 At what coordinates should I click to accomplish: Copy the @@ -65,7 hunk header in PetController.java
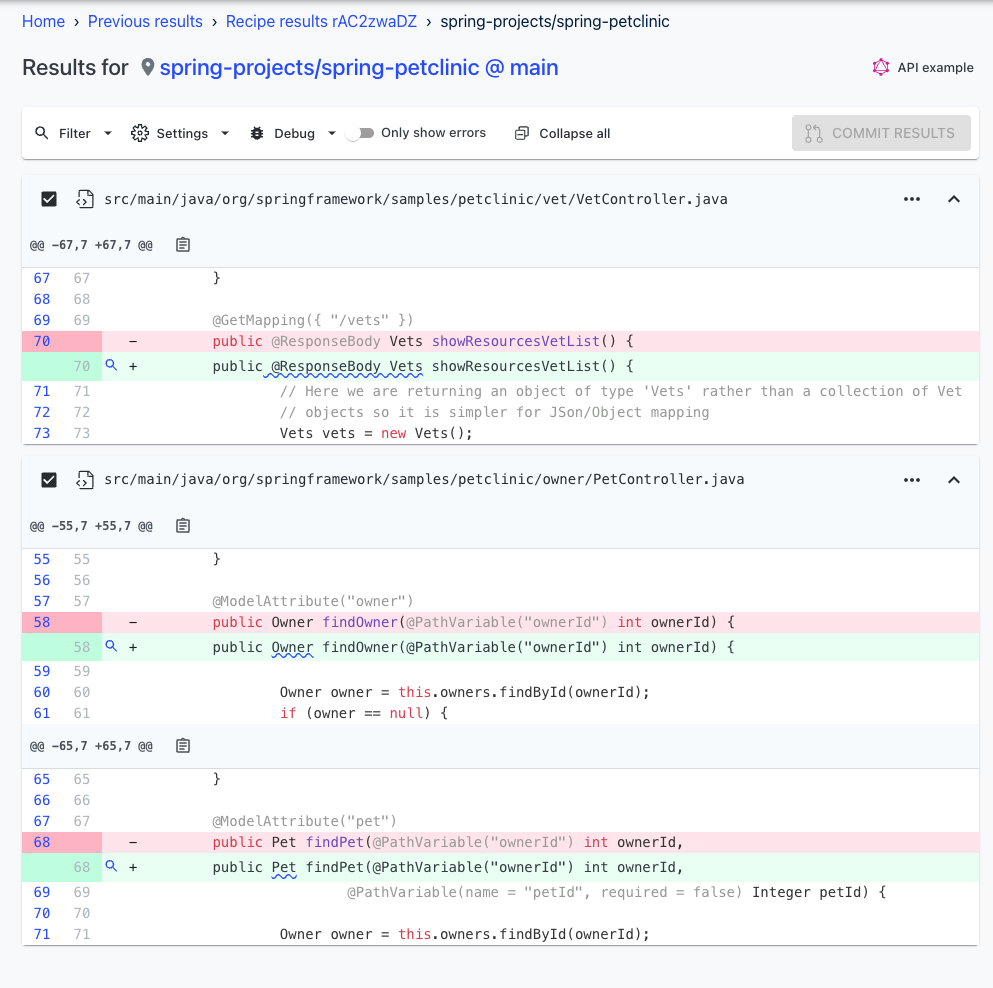[182, 745]
